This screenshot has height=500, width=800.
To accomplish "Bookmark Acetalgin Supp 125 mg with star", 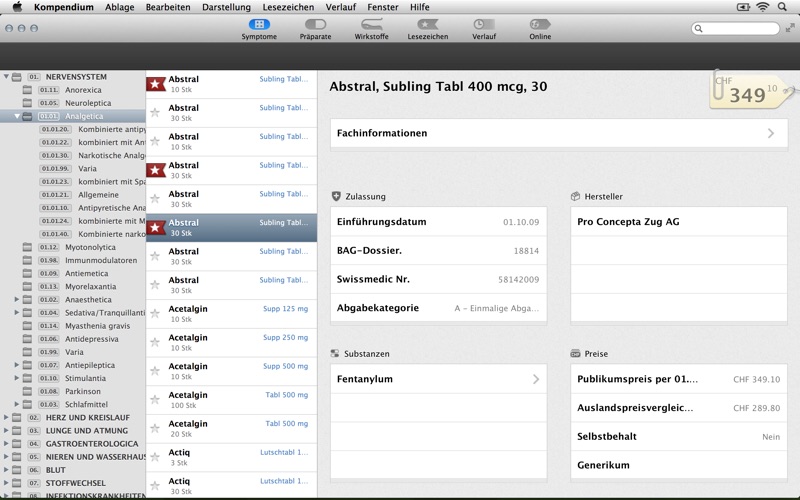I will pos(155,313).
